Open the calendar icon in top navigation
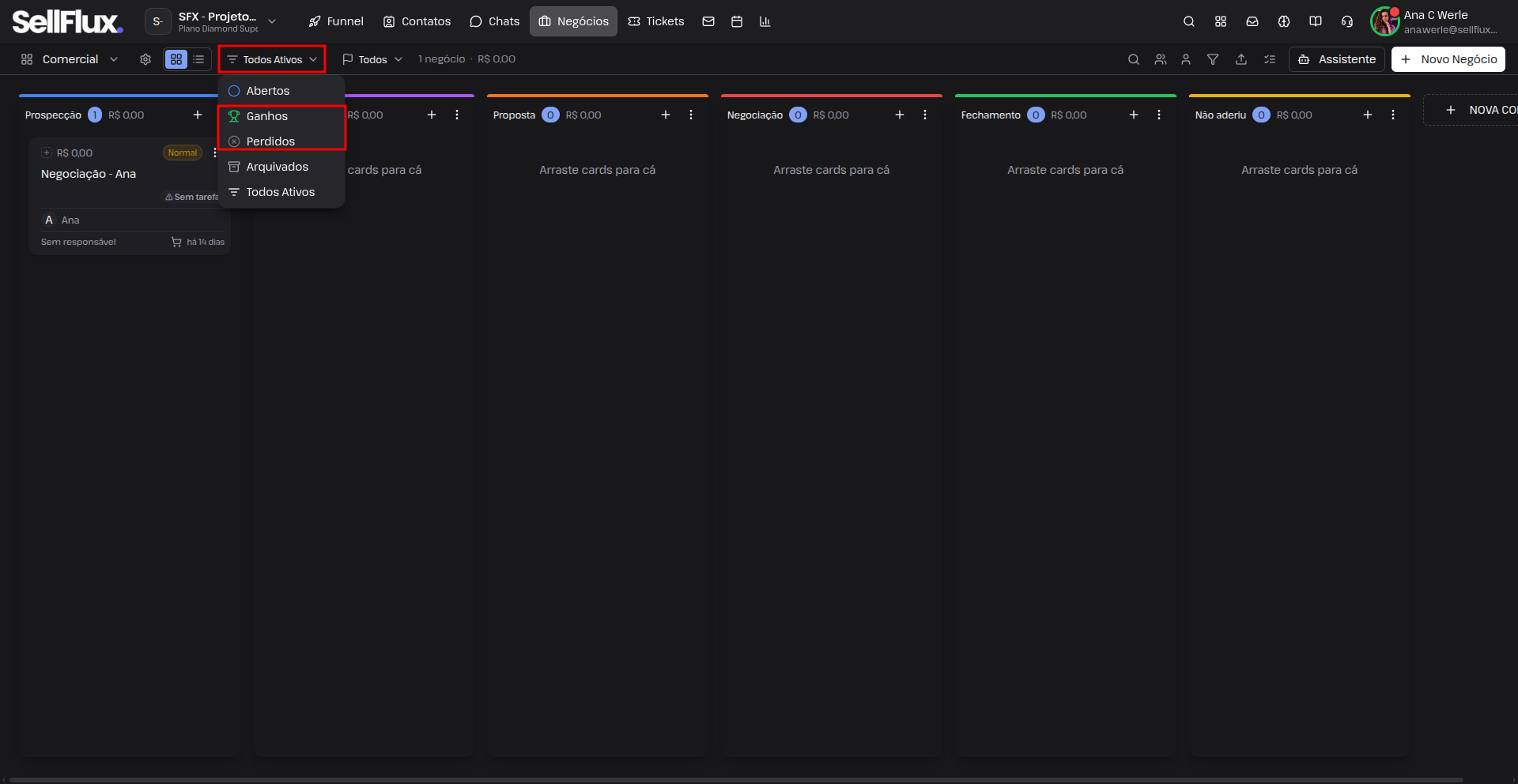 [737, 21]
